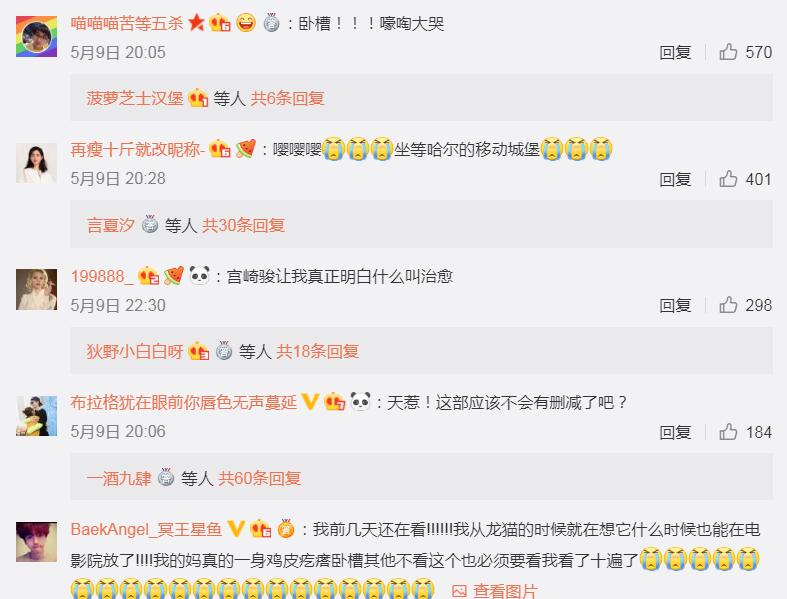
Task: Expand 共6条回复 replies
Action: coord(287,98)
